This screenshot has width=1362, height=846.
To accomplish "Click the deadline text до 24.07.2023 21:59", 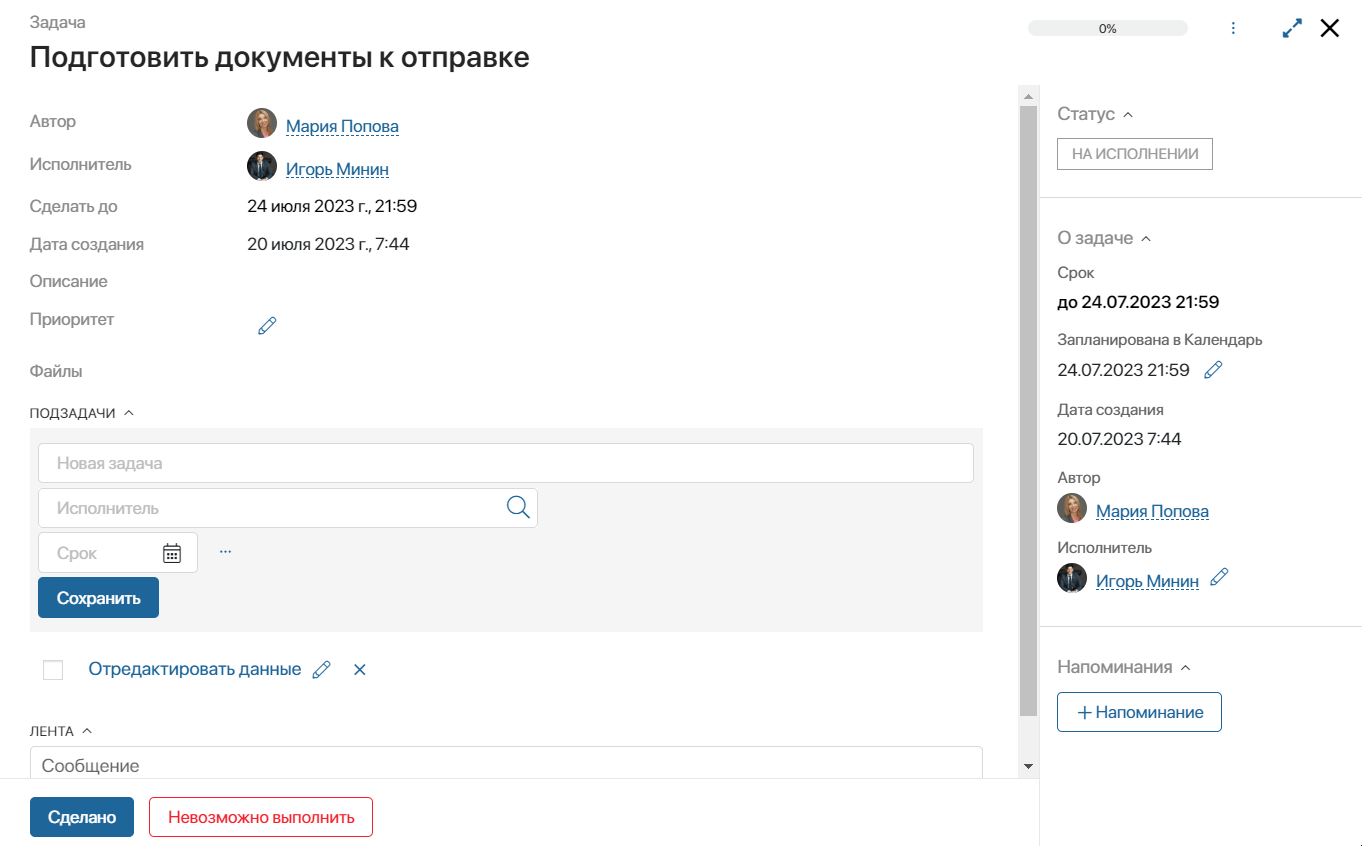I will pyautogui.click(x=1138, y=302).
